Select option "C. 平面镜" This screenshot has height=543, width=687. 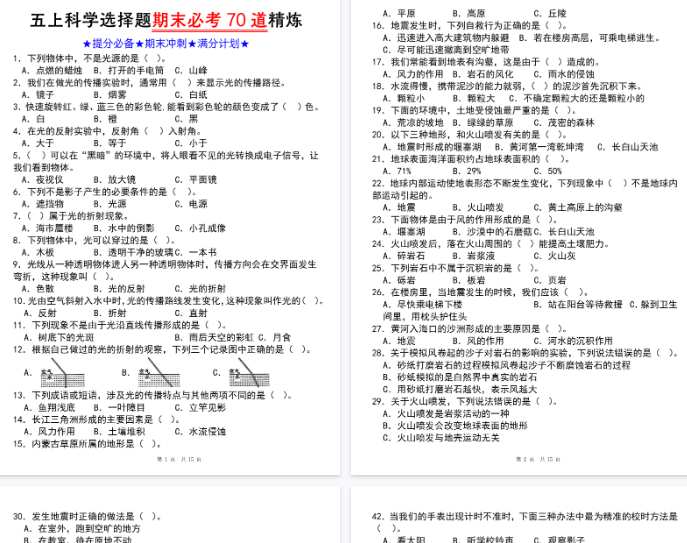[195, 180]
